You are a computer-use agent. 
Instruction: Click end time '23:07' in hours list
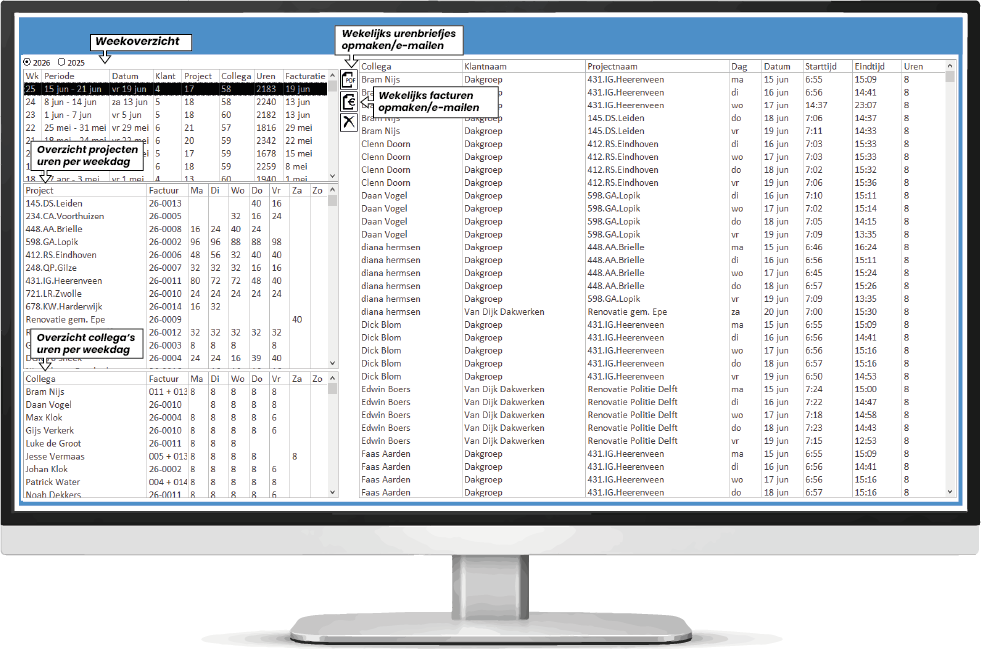click(866, 105)
